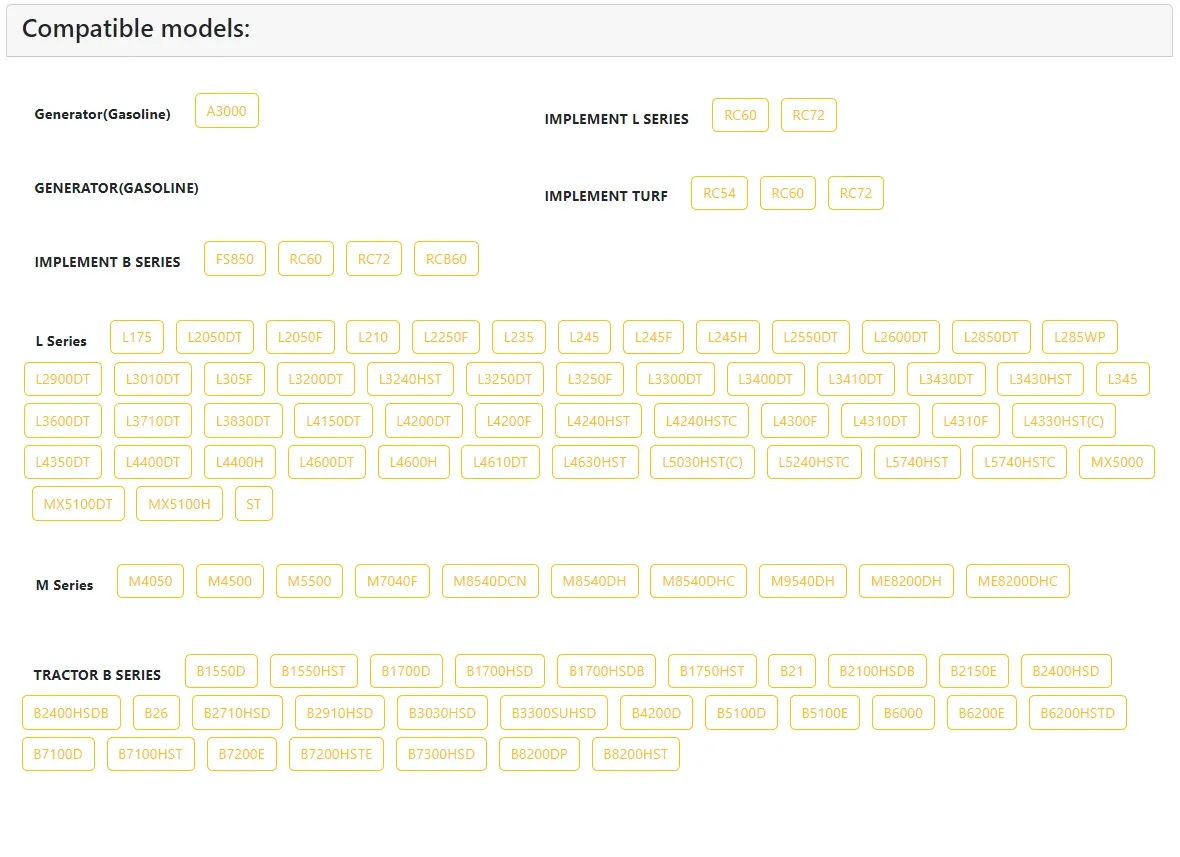Screen dimensions: 1180x857
Task: Select the L3240HST model tag
Action: (410, 379)
